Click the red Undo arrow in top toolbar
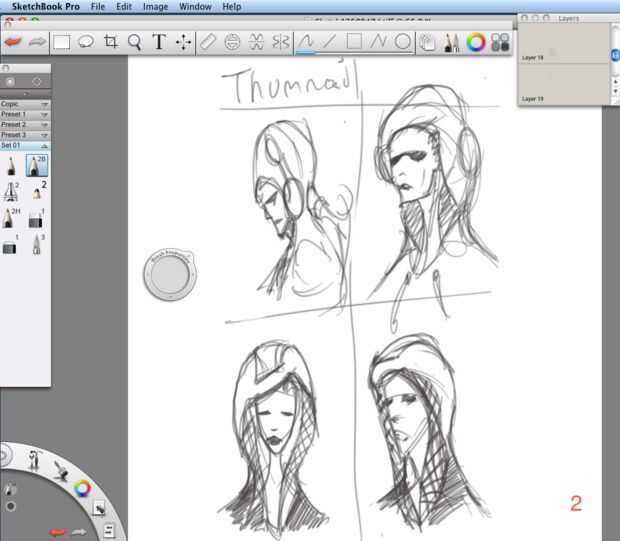This screenshot has width=620, height=541. [13, 42]
